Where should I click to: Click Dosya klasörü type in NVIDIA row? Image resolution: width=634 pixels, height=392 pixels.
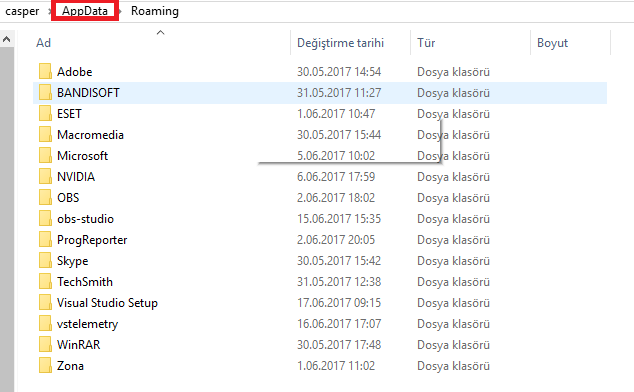click(453, 177)
